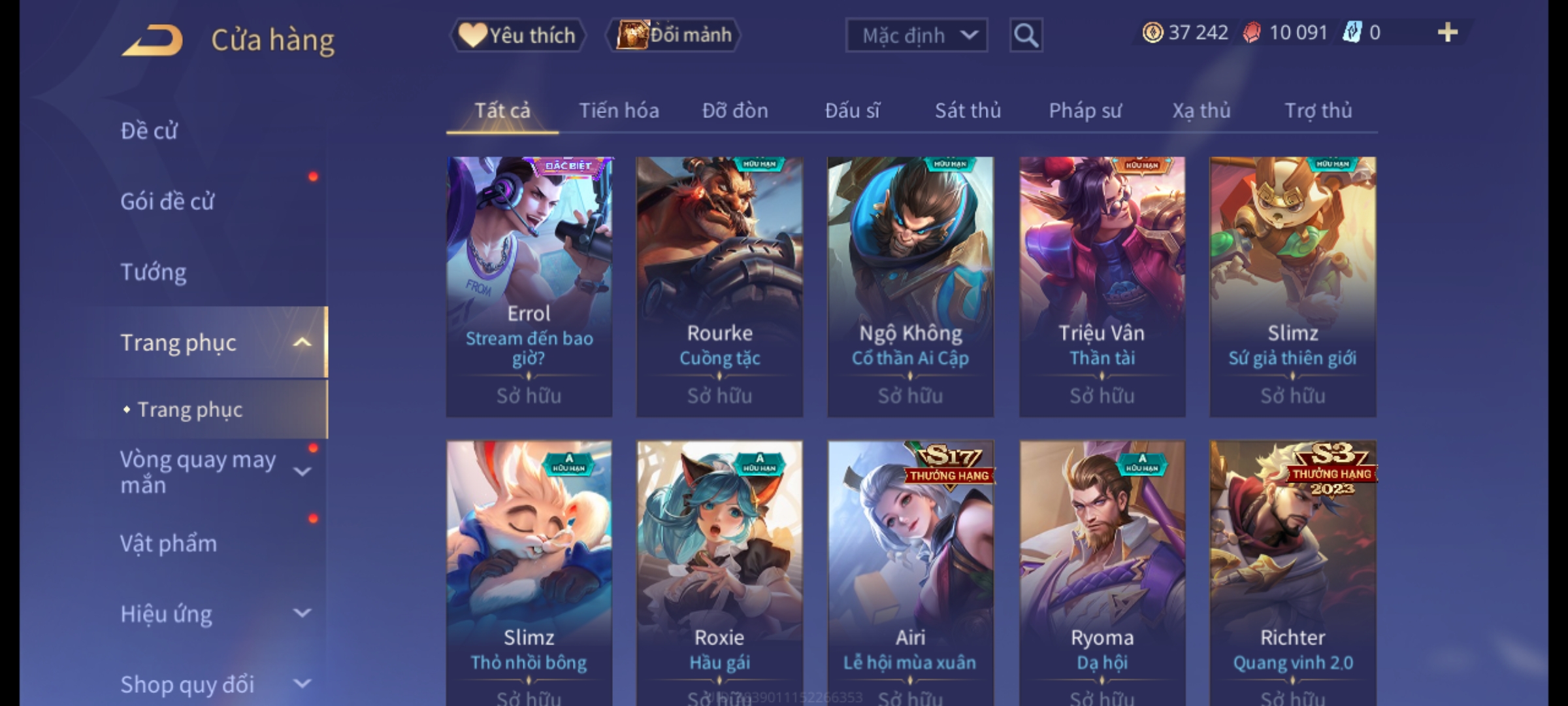Click the plus icon to add currency
The height and width of the screenshot is (706, 1568).
[1448, 32]
